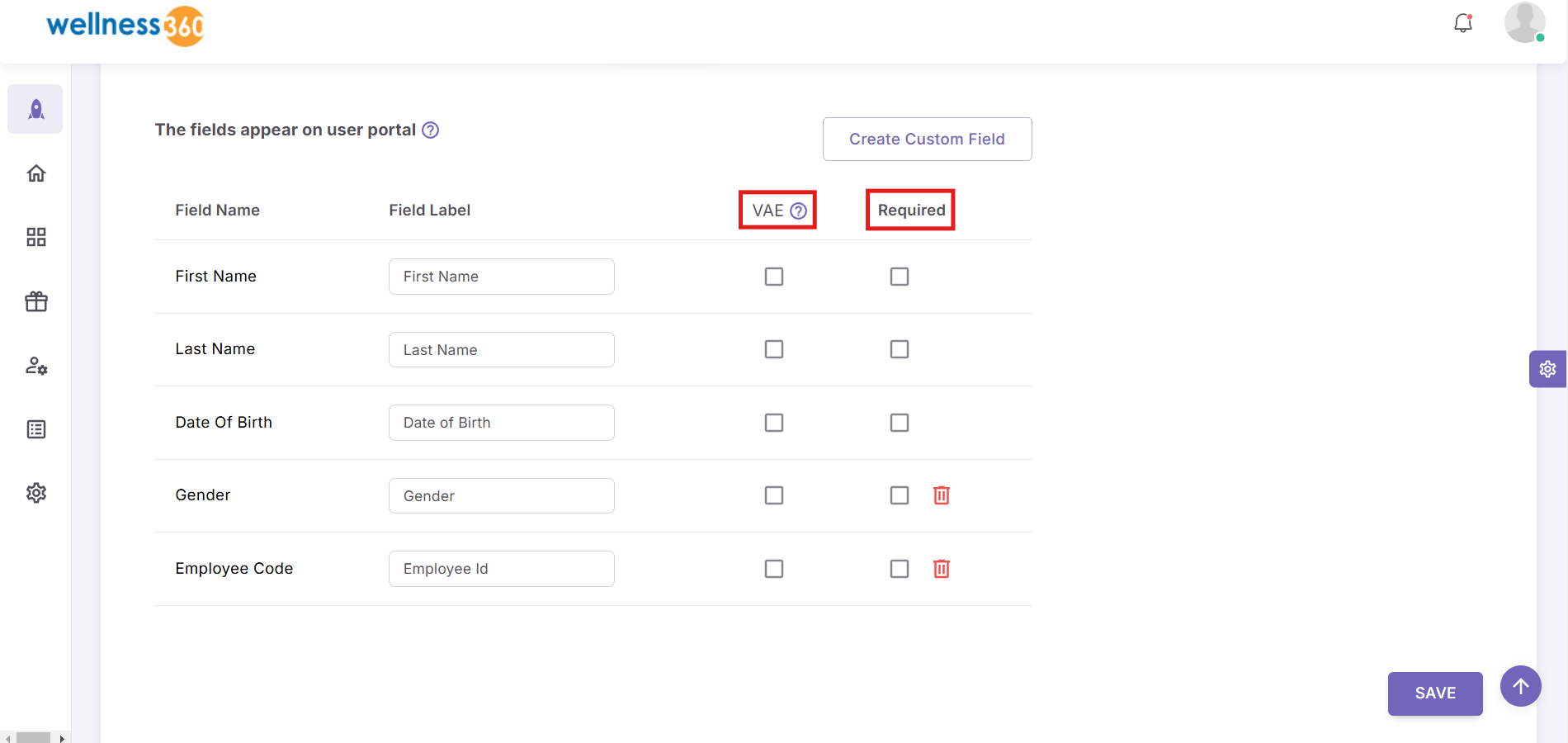
Task: Check the Required box for Date Of Birth
Action: click(x=900, y=423)
